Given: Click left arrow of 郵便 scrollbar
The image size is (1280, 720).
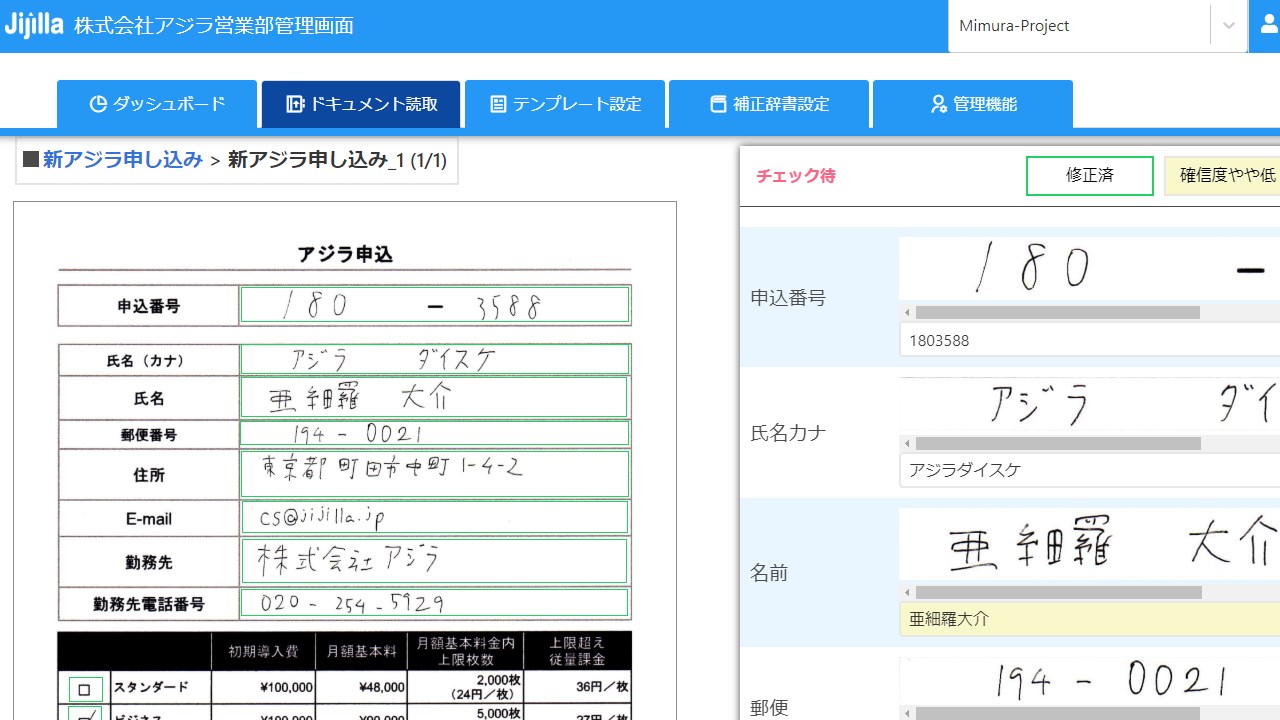Looking at the screenshot, I should [x=906, y=713].
